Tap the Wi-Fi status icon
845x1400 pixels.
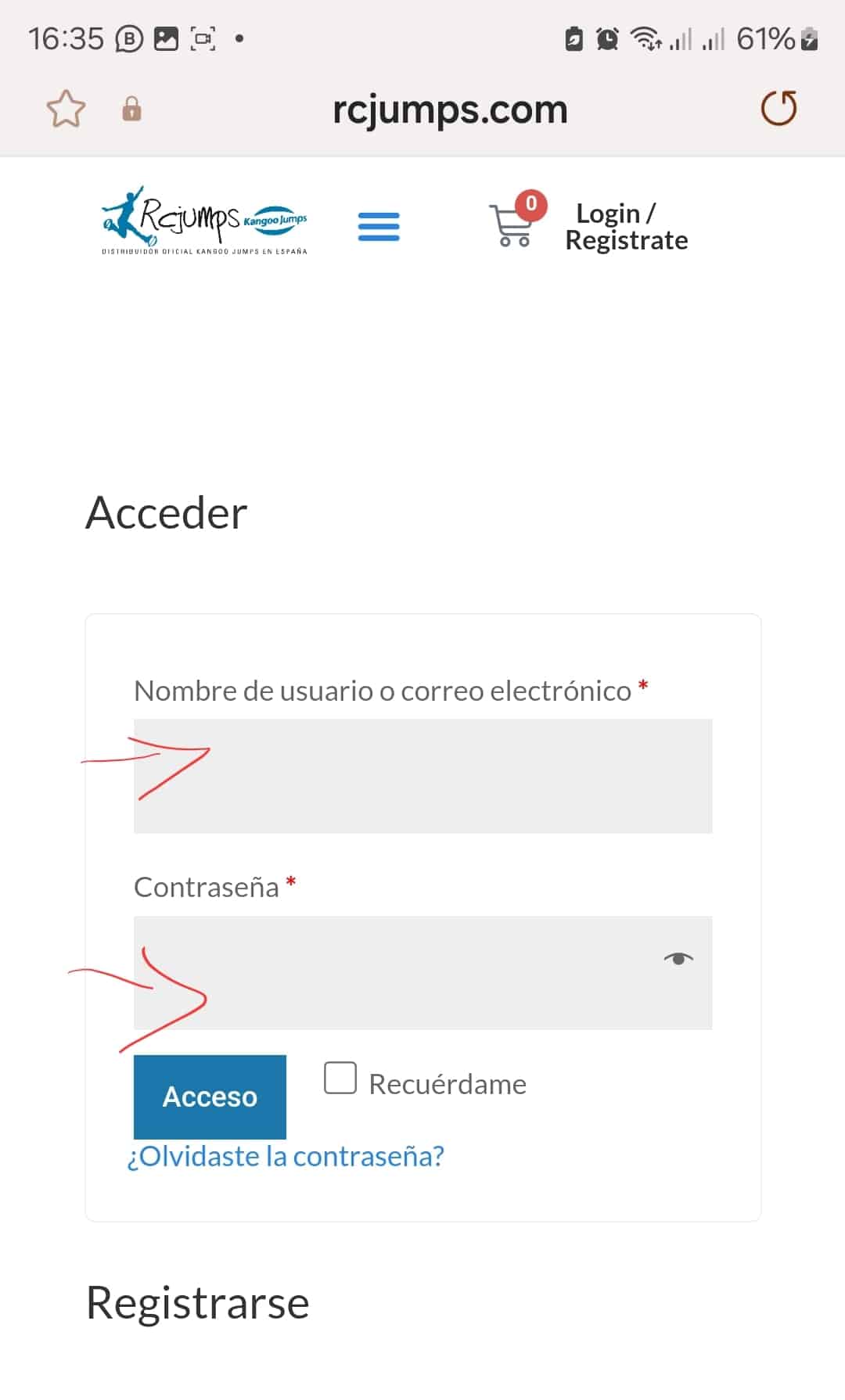point(645,38)
